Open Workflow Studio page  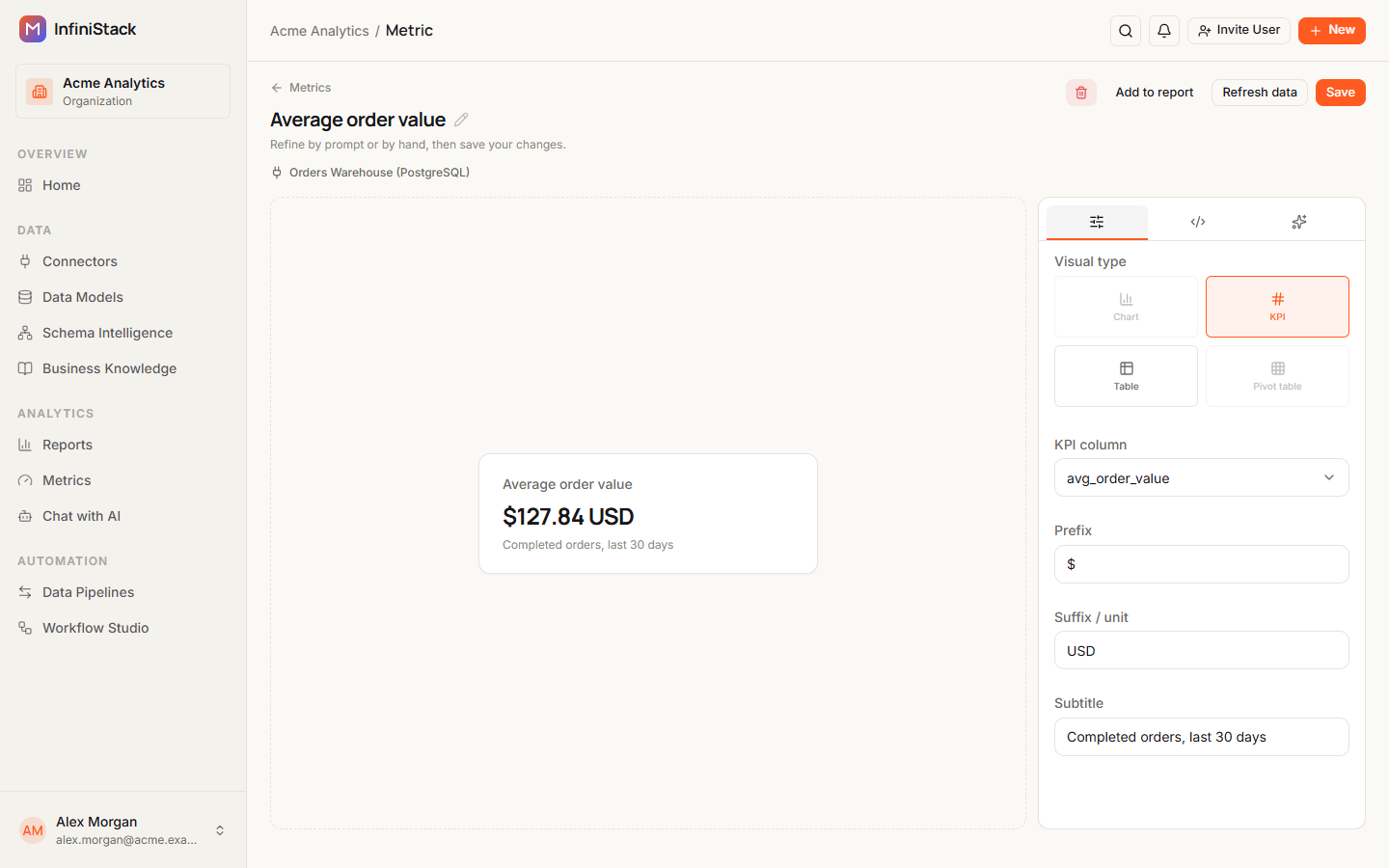point(123,628)
